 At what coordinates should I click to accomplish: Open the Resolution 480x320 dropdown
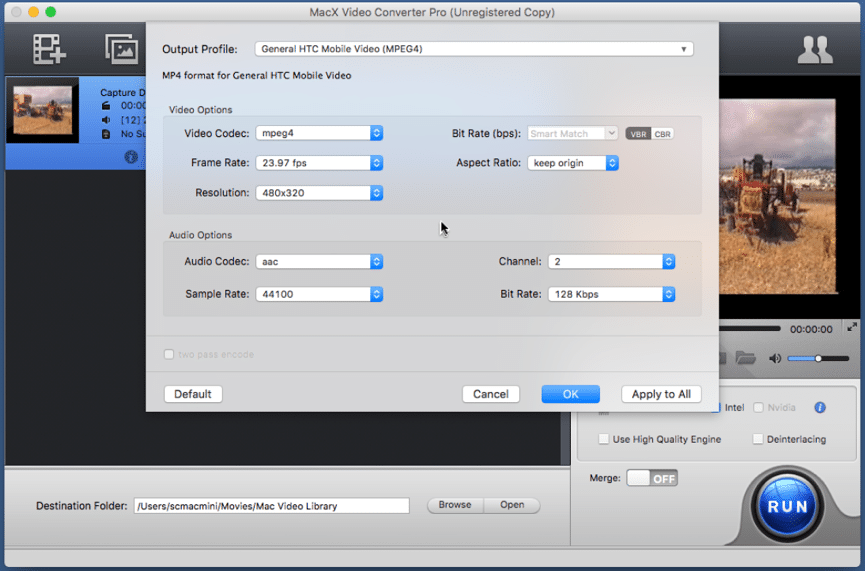point(319,193)
